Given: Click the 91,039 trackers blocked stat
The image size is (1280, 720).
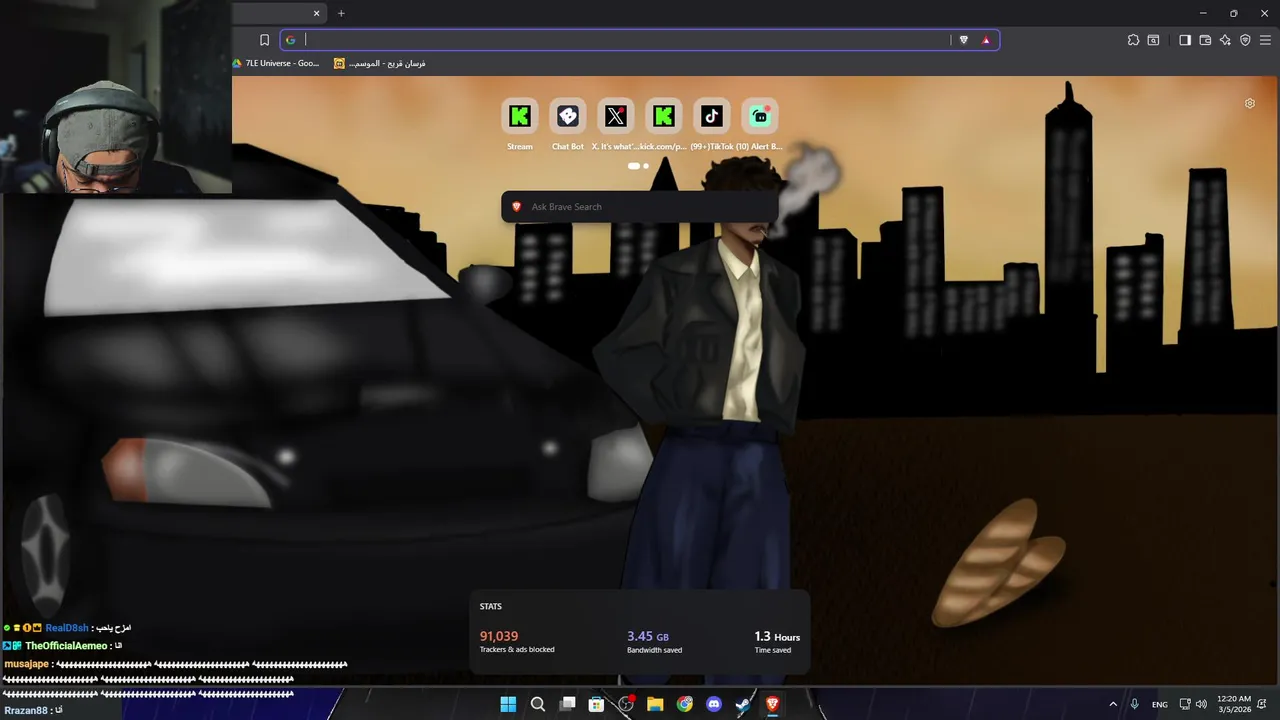Looking at the screenshot, I should point(517,642).
